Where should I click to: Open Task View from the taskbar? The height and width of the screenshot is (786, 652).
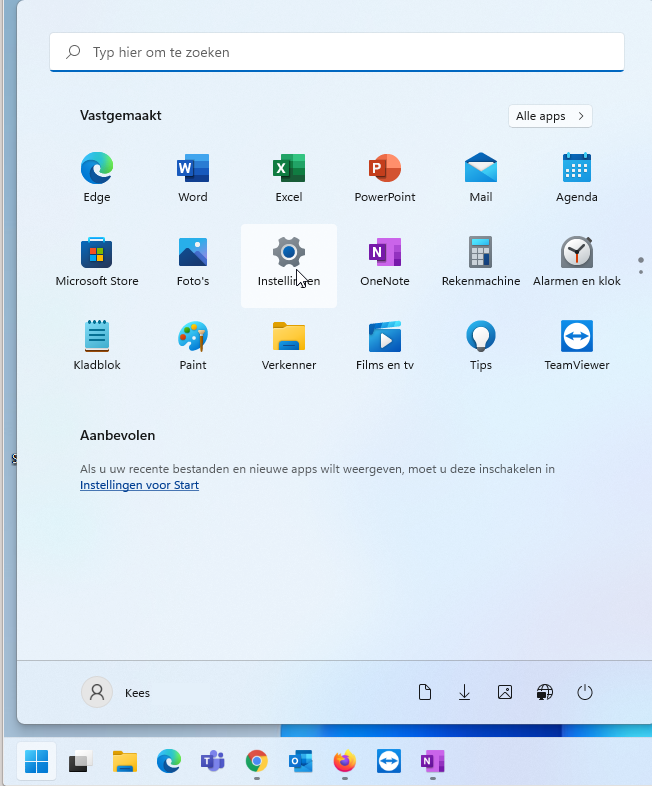80,761
